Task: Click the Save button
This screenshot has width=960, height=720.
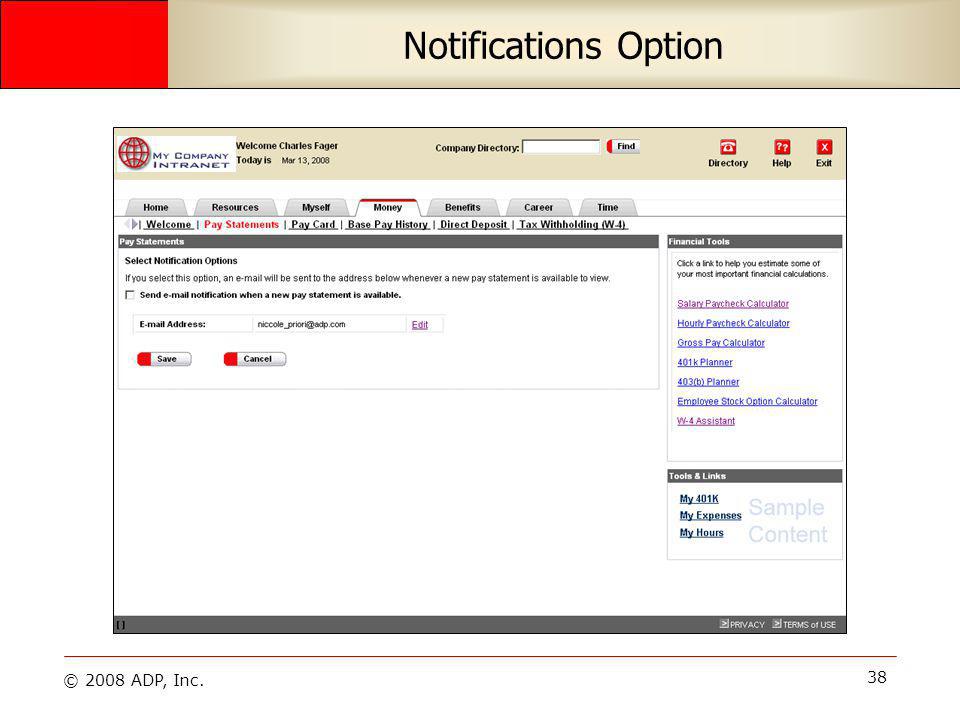Action: click(165, 359)
